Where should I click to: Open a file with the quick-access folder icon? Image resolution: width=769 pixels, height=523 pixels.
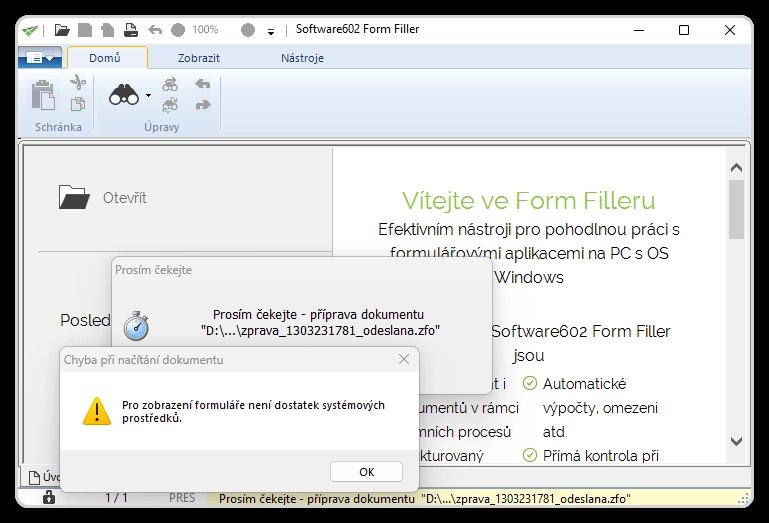pos(62,30)
